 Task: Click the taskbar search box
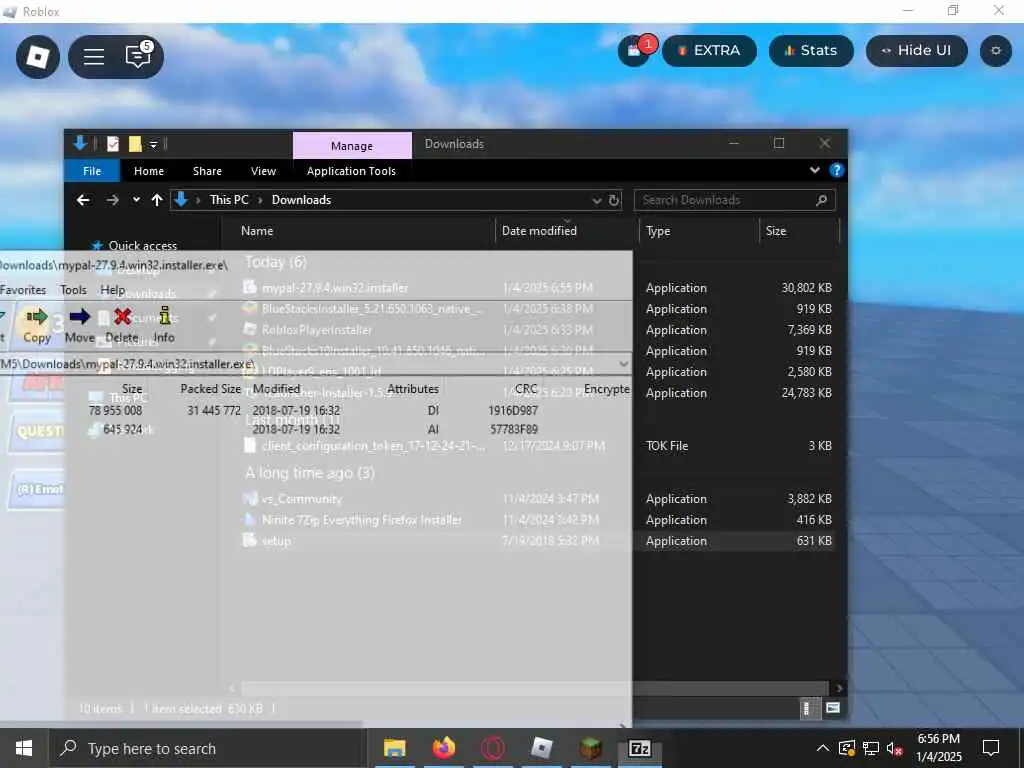pyautogui.click(x=206, y=748)
